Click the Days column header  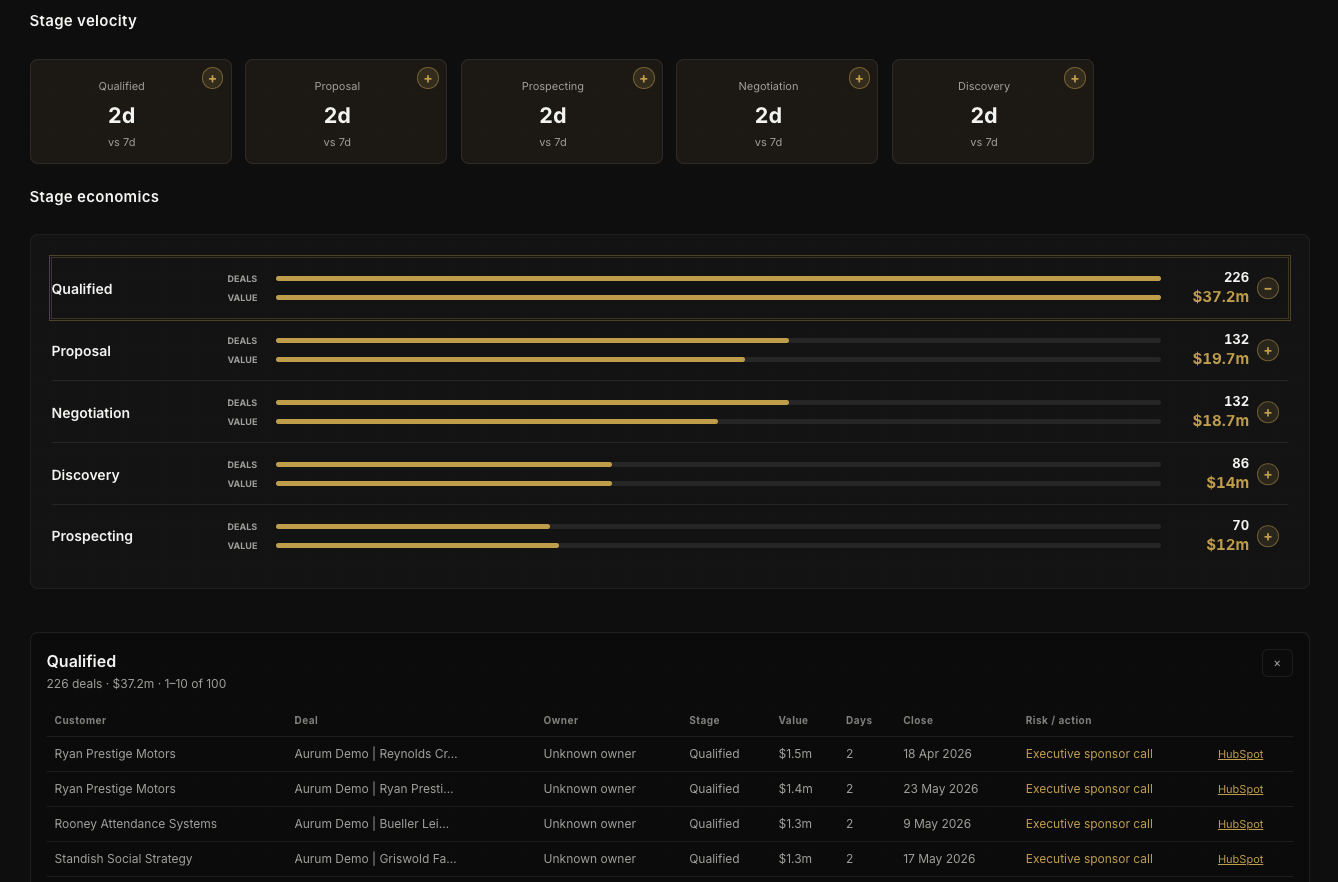click(x=859, y=720)
